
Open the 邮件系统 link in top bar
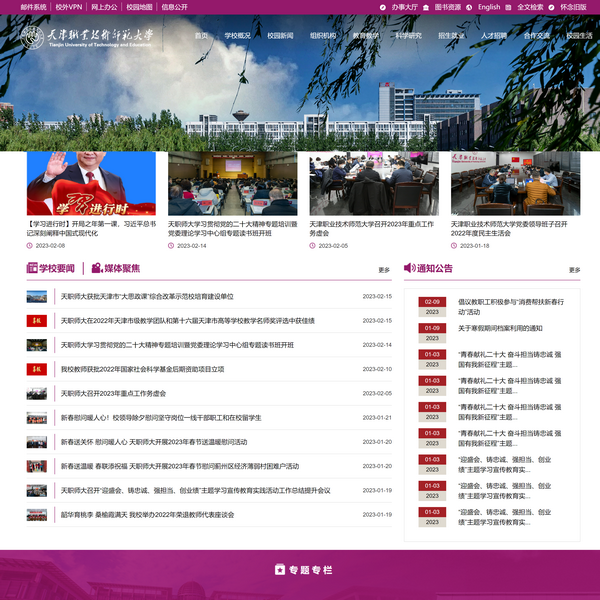click(x=33, y=7)
